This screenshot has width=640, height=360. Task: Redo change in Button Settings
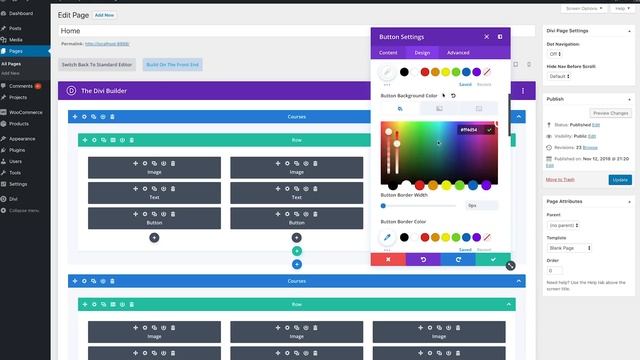point(458,260)
